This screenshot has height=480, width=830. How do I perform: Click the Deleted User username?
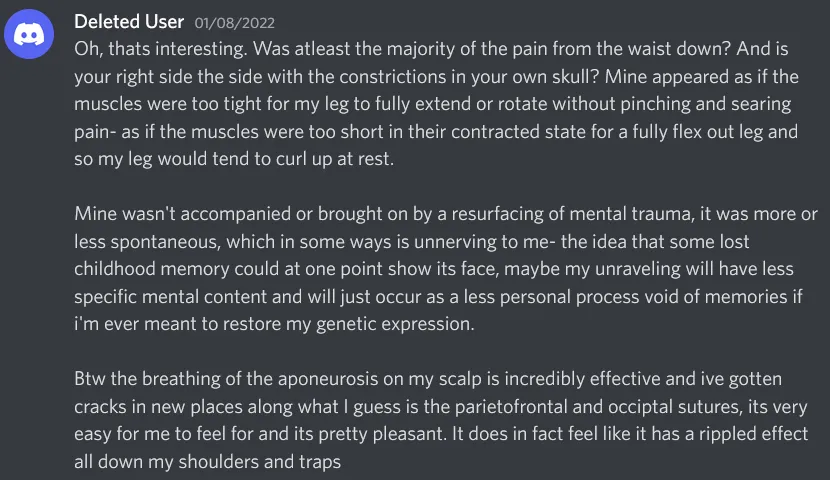point(129,22)
